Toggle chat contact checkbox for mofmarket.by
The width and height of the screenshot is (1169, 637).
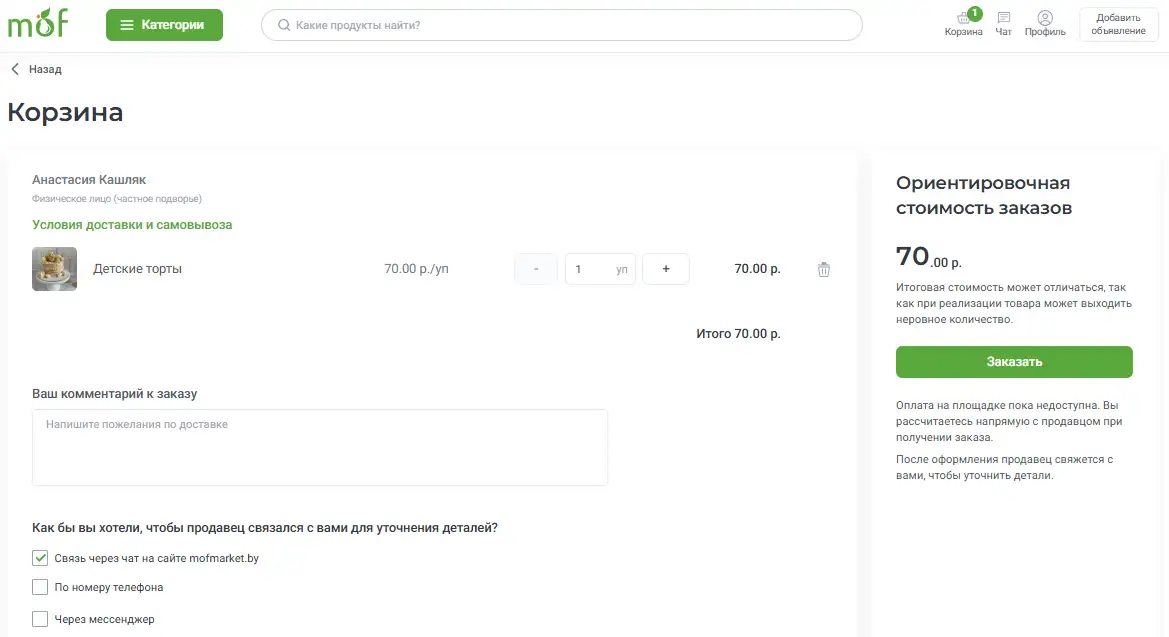pyautogui.click(x=40, y=558)
